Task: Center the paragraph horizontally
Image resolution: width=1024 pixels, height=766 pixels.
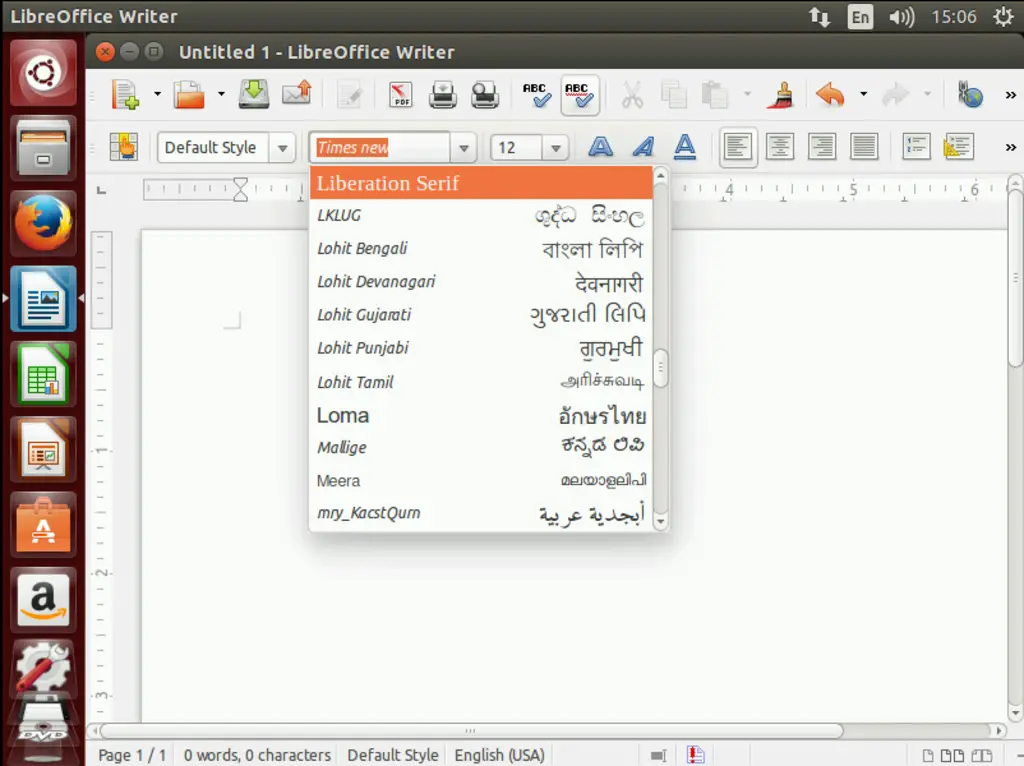Action: (780, 147)
